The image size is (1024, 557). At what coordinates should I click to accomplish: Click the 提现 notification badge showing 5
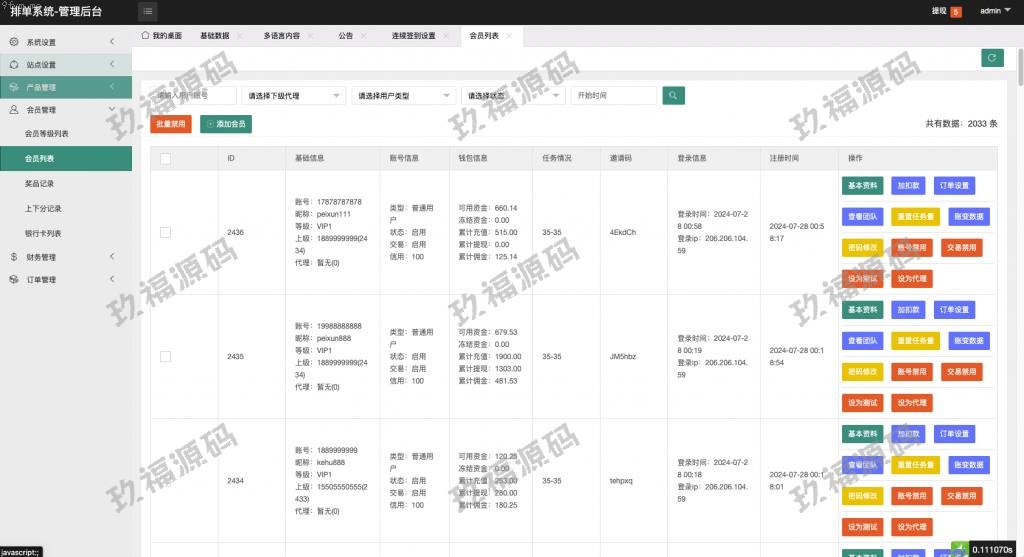coord(955,12)
